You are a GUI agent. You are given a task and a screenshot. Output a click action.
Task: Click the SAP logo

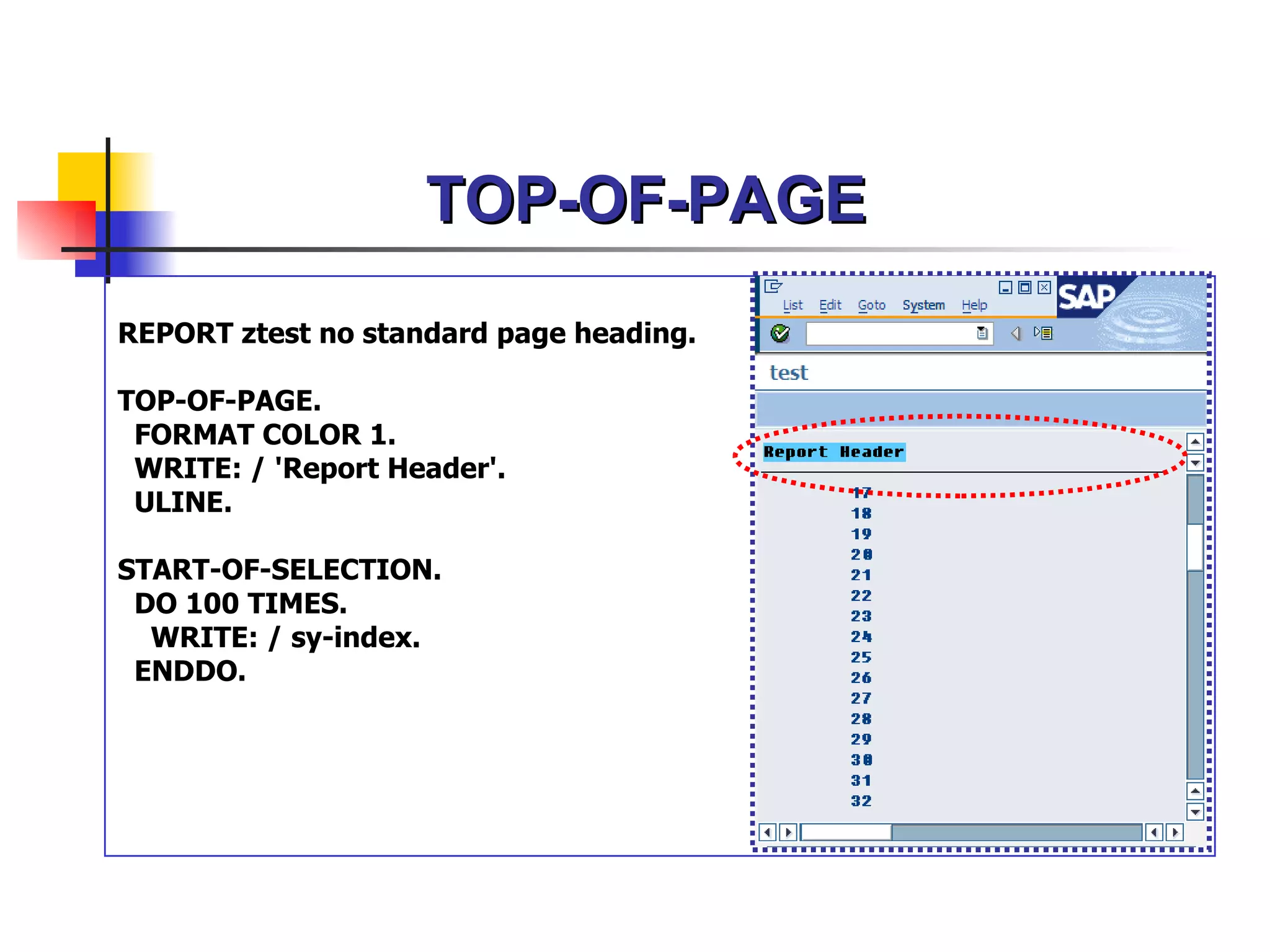pos(1086,297)
